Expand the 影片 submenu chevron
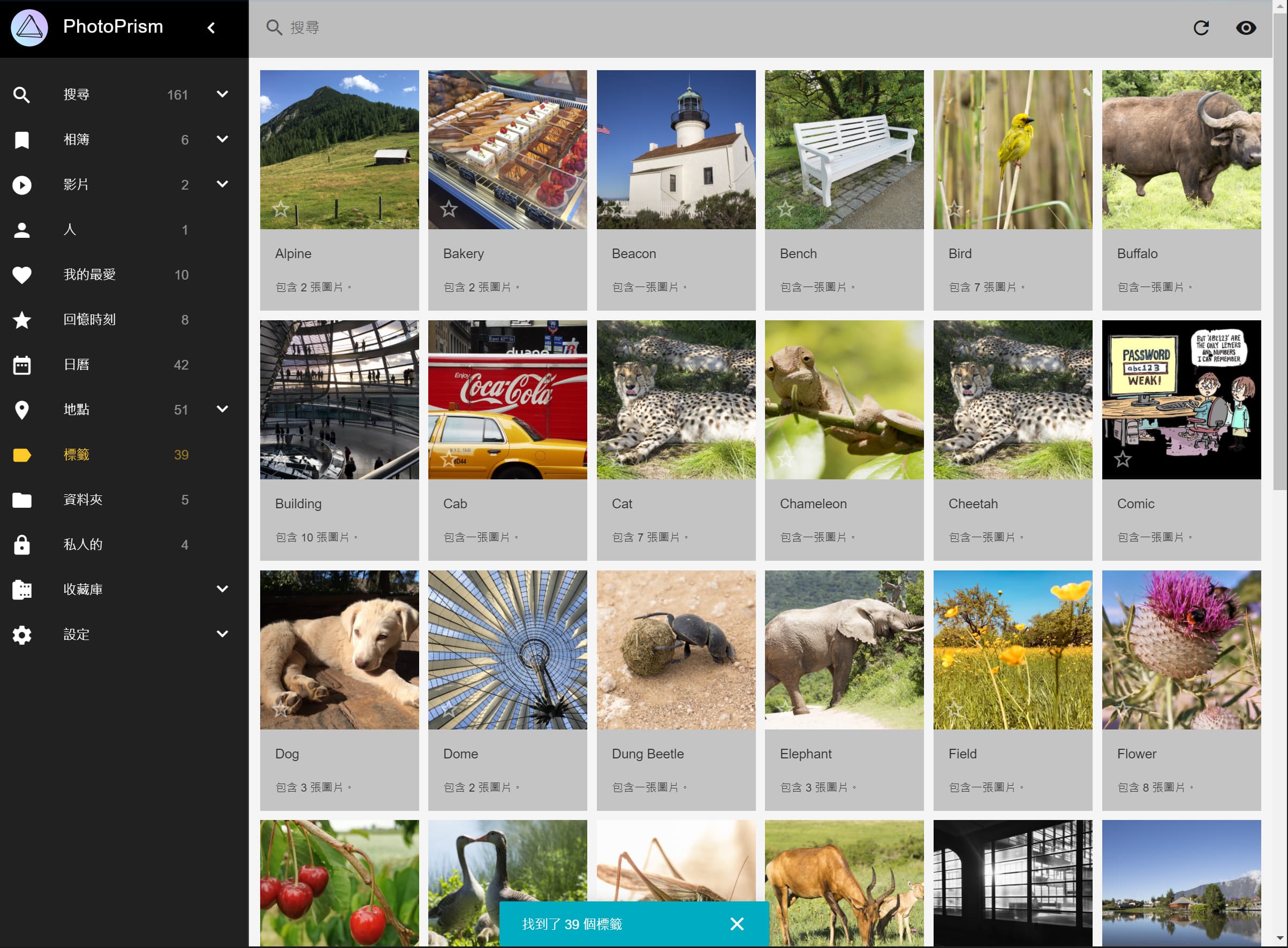 click(223, 184)
